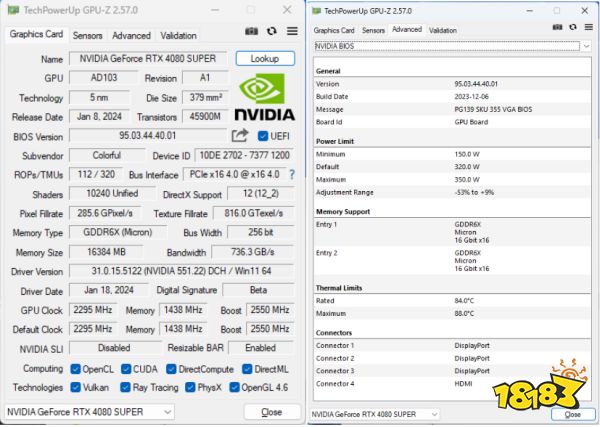Screen dimensions: 600x427
Task: Click Maximum thermal limit 88.0°C row
Action: click(452, 313)
